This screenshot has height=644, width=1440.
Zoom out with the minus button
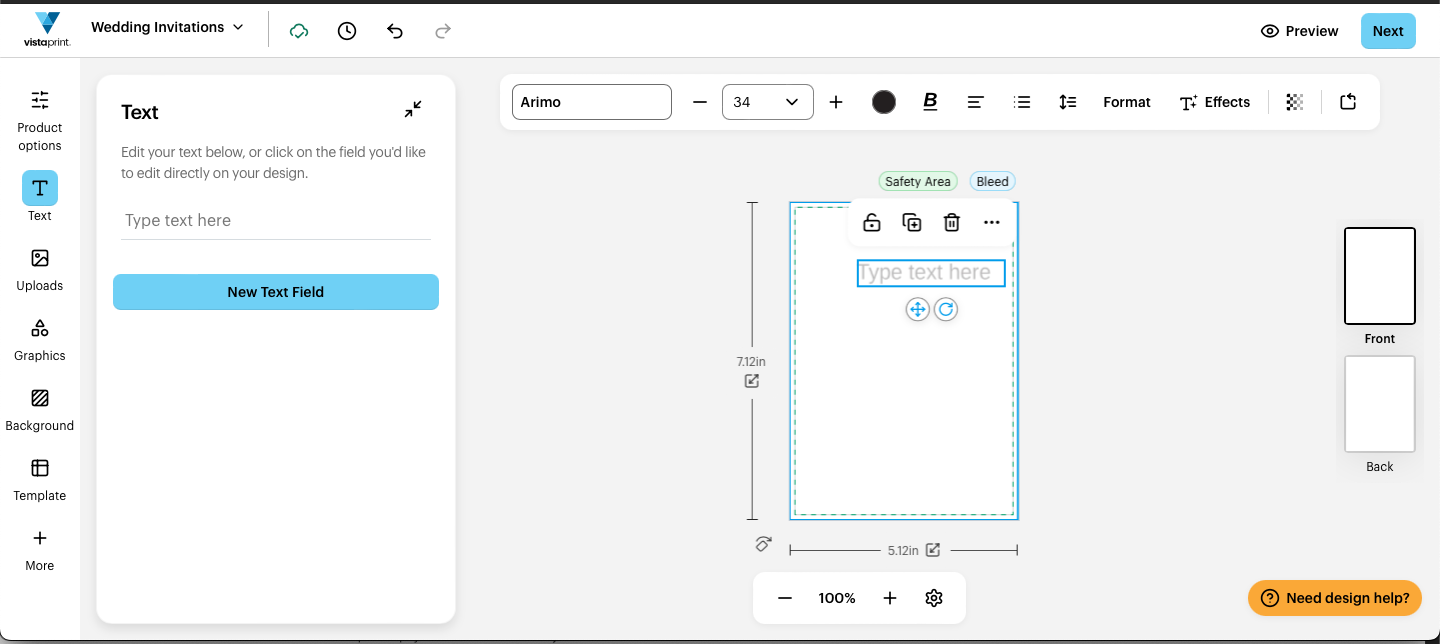(x=785, y=598)
